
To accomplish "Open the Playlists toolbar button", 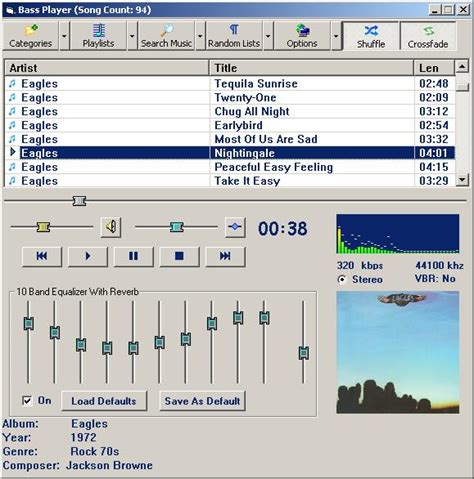I will 98,36.
